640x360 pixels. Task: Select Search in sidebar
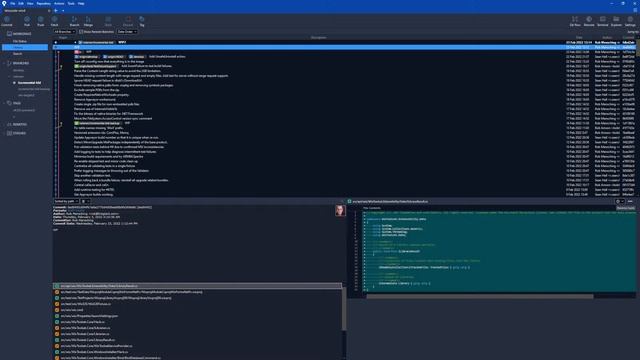tap(18, 53)
